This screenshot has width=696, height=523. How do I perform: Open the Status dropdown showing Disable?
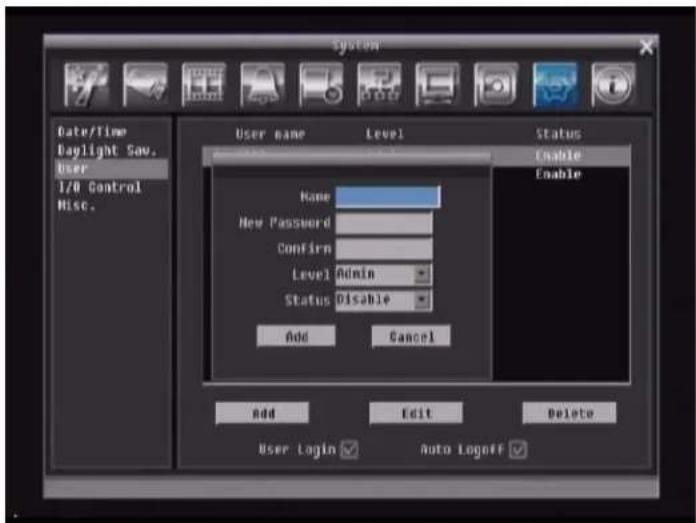[383, 300]
